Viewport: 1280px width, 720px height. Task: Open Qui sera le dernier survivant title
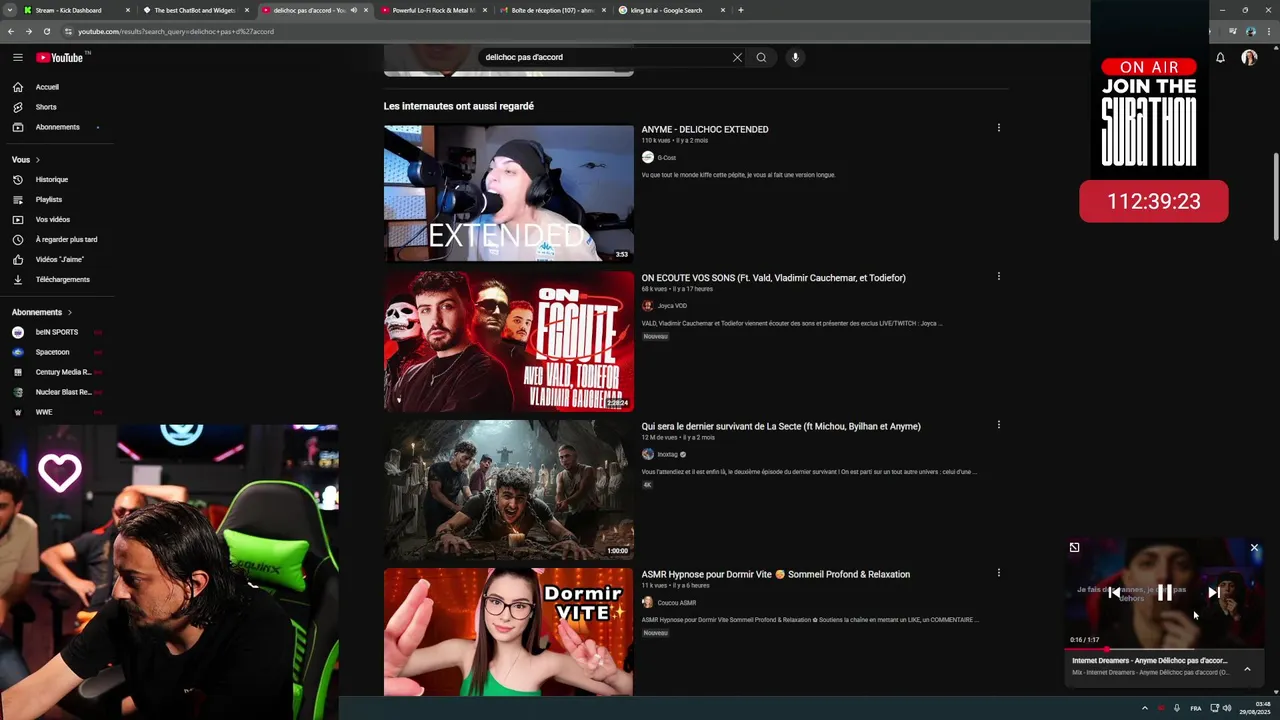point(781,426)
